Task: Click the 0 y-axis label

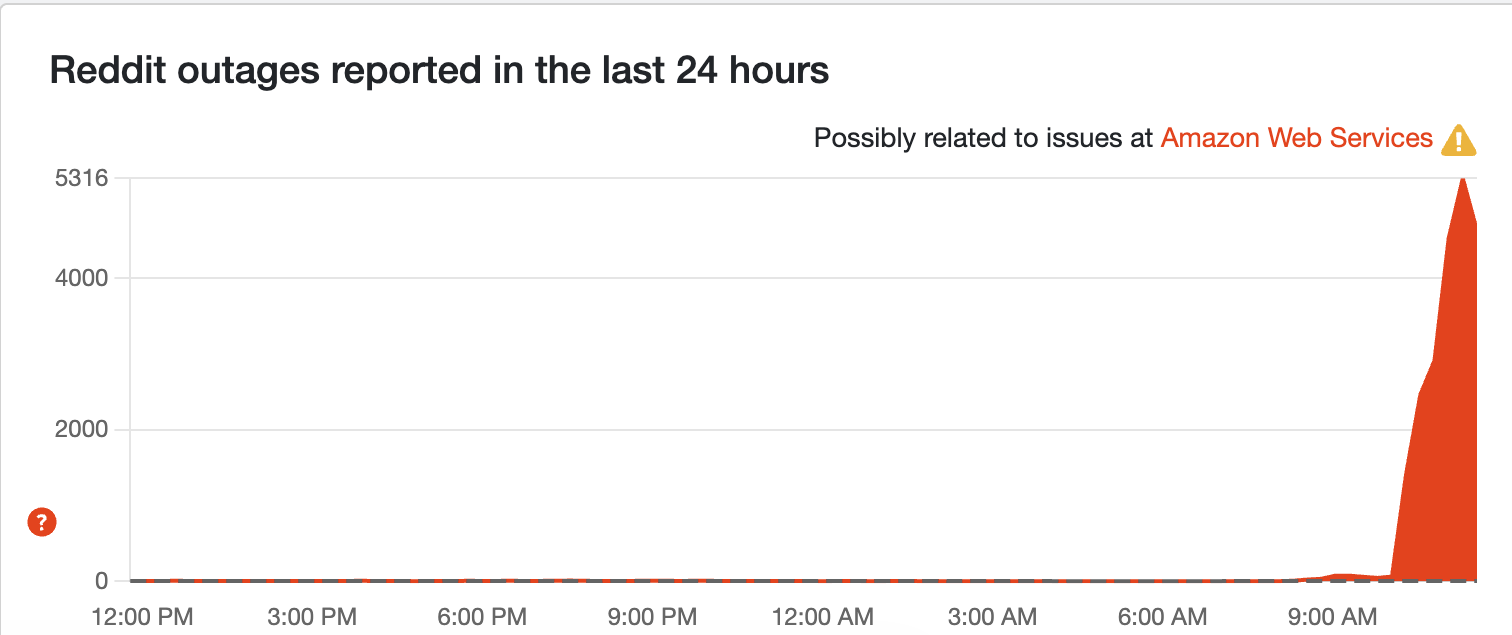Action: (x=102, y=580)
